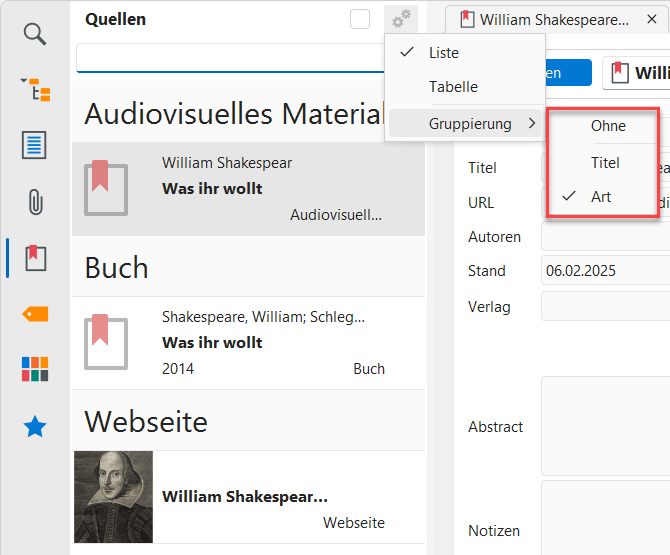670x555 pixels.
Task: Open the search icon in the sidebar
Action: tap(35, 35)
